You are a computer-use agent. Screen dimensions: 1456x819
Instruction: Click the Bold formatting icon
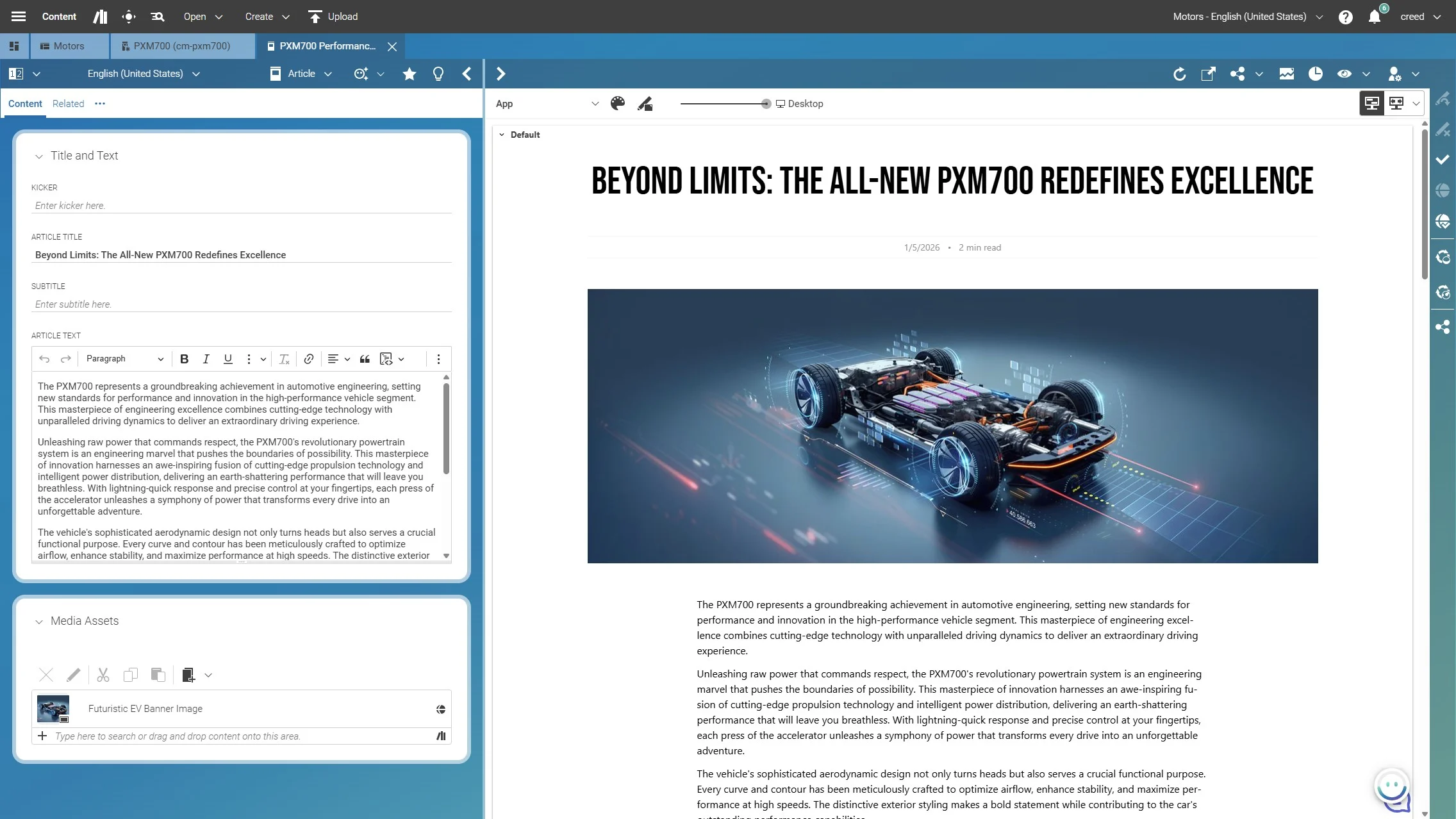point(184,359)
